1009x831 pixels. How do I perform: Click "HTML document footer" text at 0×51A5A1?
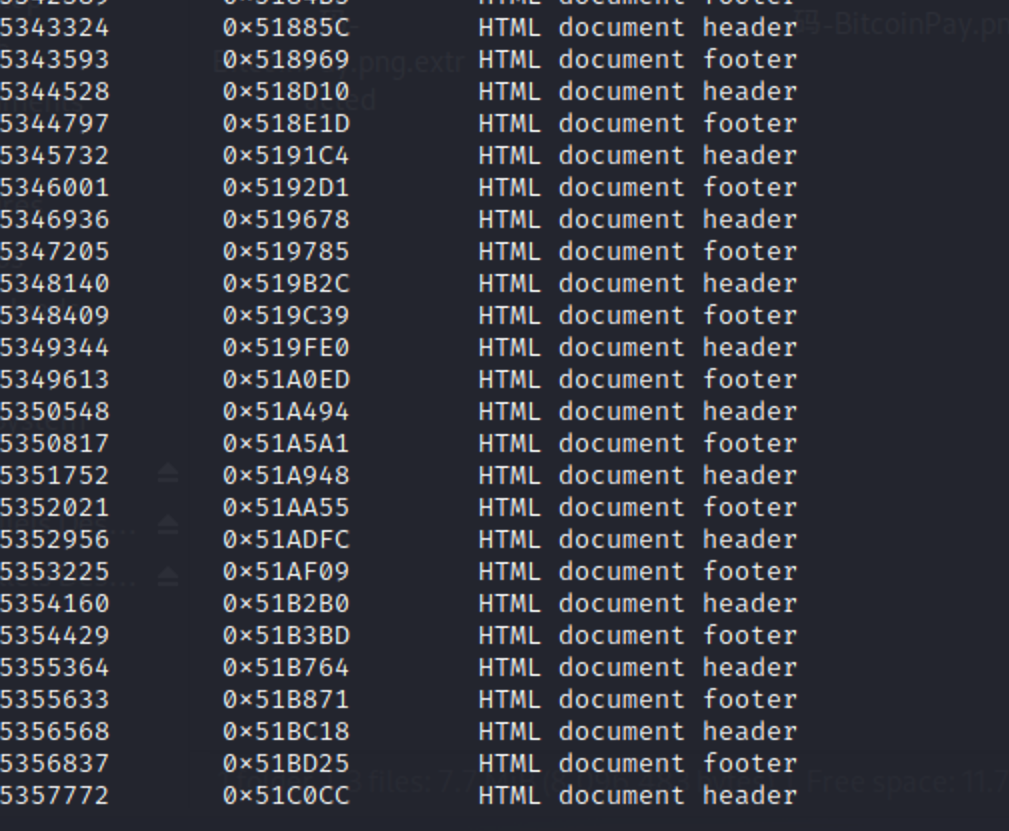(637, 443)
